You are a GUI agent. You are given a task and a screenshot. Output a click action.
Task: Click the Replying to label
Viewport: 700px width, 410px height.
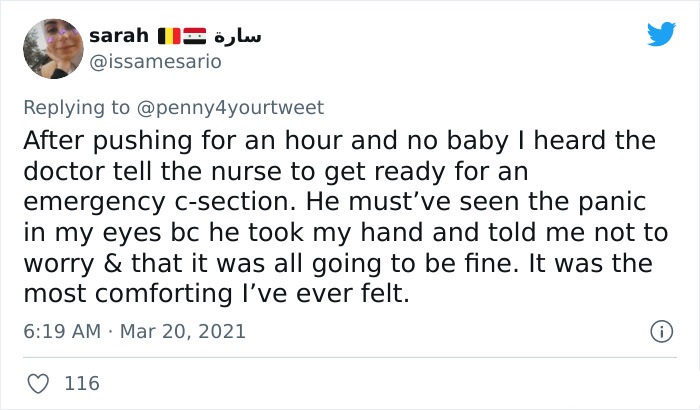tap(76, 108)
